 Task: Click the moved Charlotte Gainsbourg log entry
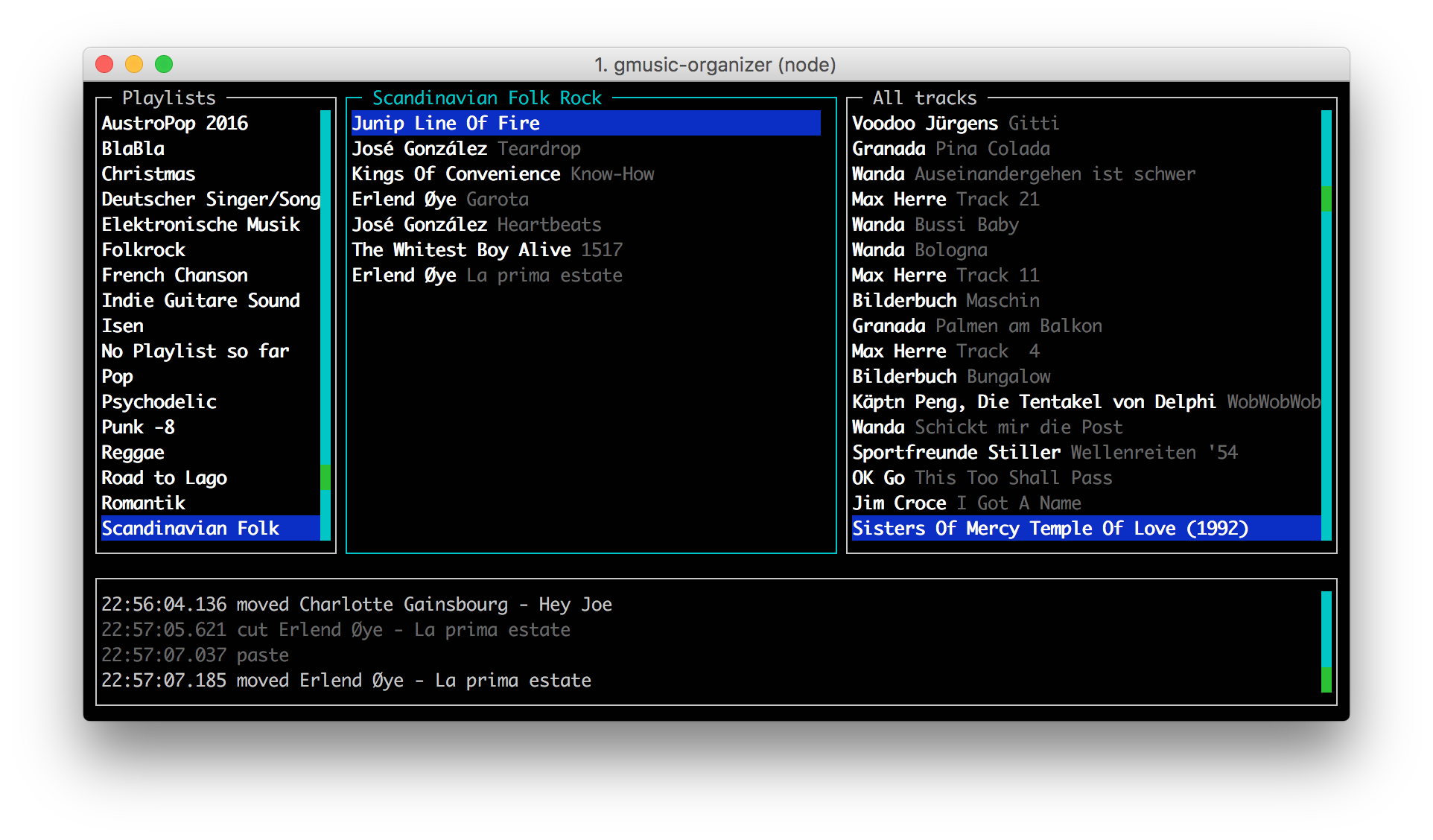[357, 605]
